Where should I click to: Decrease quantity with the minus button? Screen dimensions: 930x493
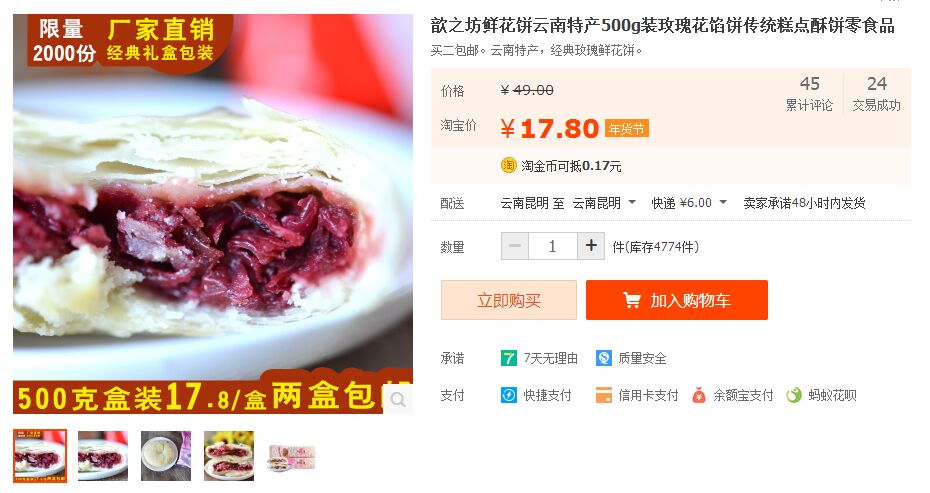tap(515, 246)
